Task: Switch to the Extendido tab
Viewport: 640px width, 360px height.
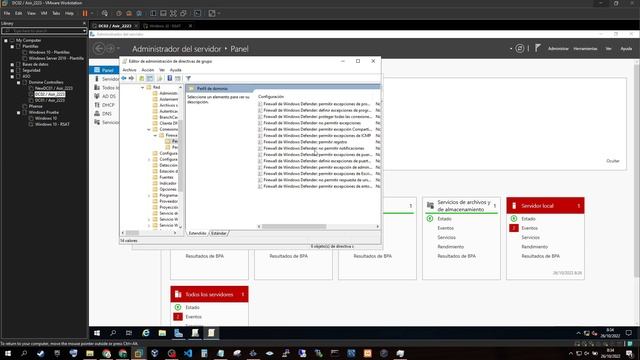Action: 198,233
